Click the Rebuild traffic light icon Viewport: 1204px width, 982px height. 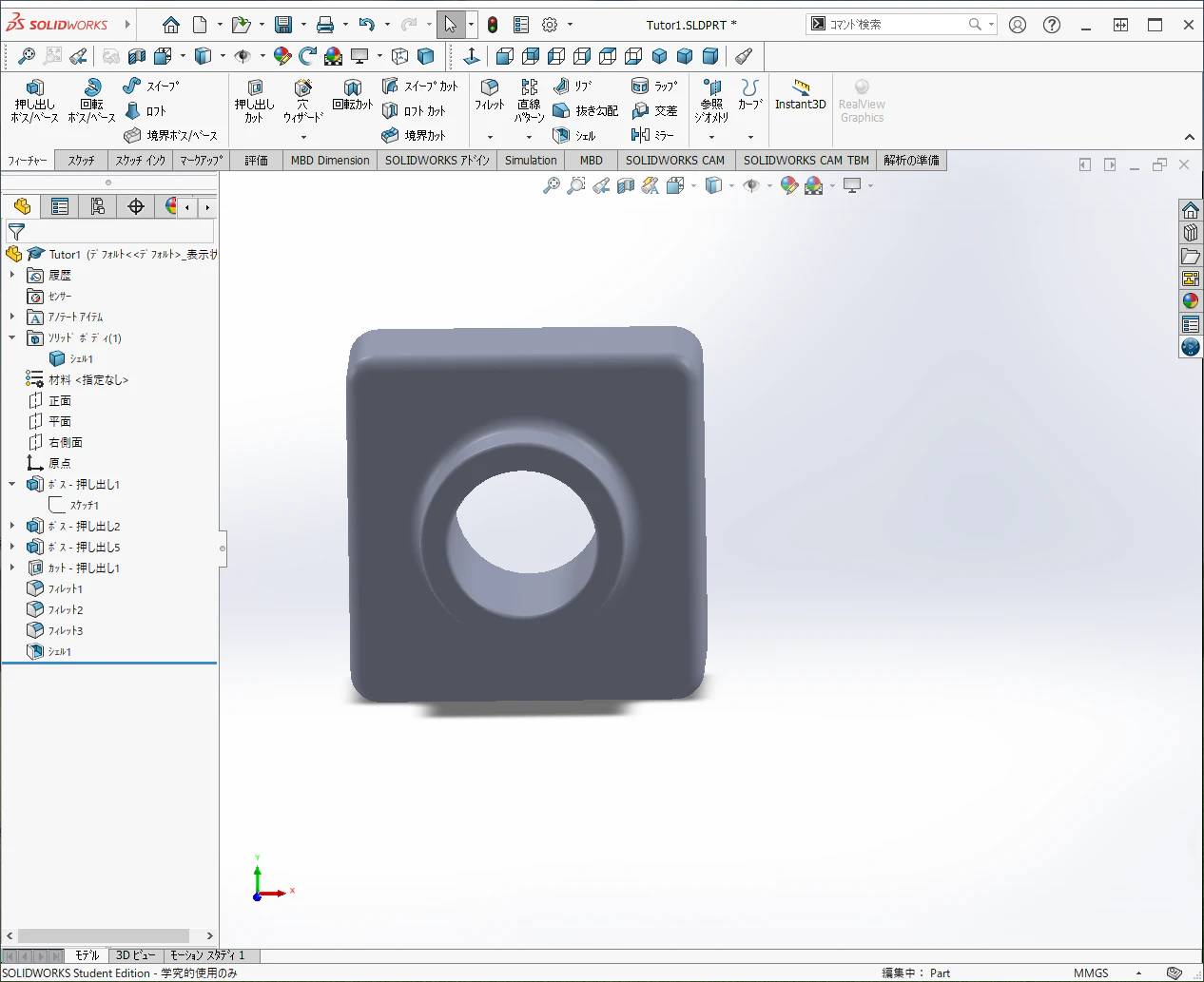pyautogui.click(x=493, y=25)
